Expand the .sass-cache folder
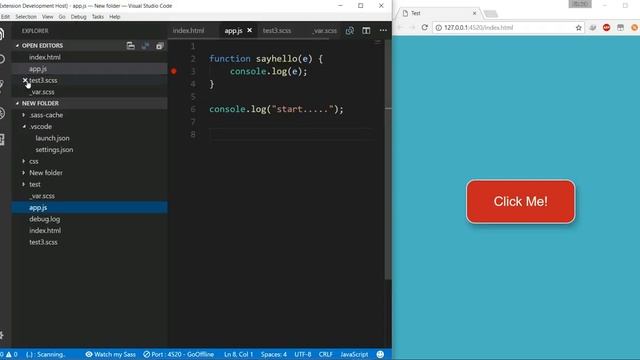The width and height of the screenshot is (640, 360). pos(24,115)
